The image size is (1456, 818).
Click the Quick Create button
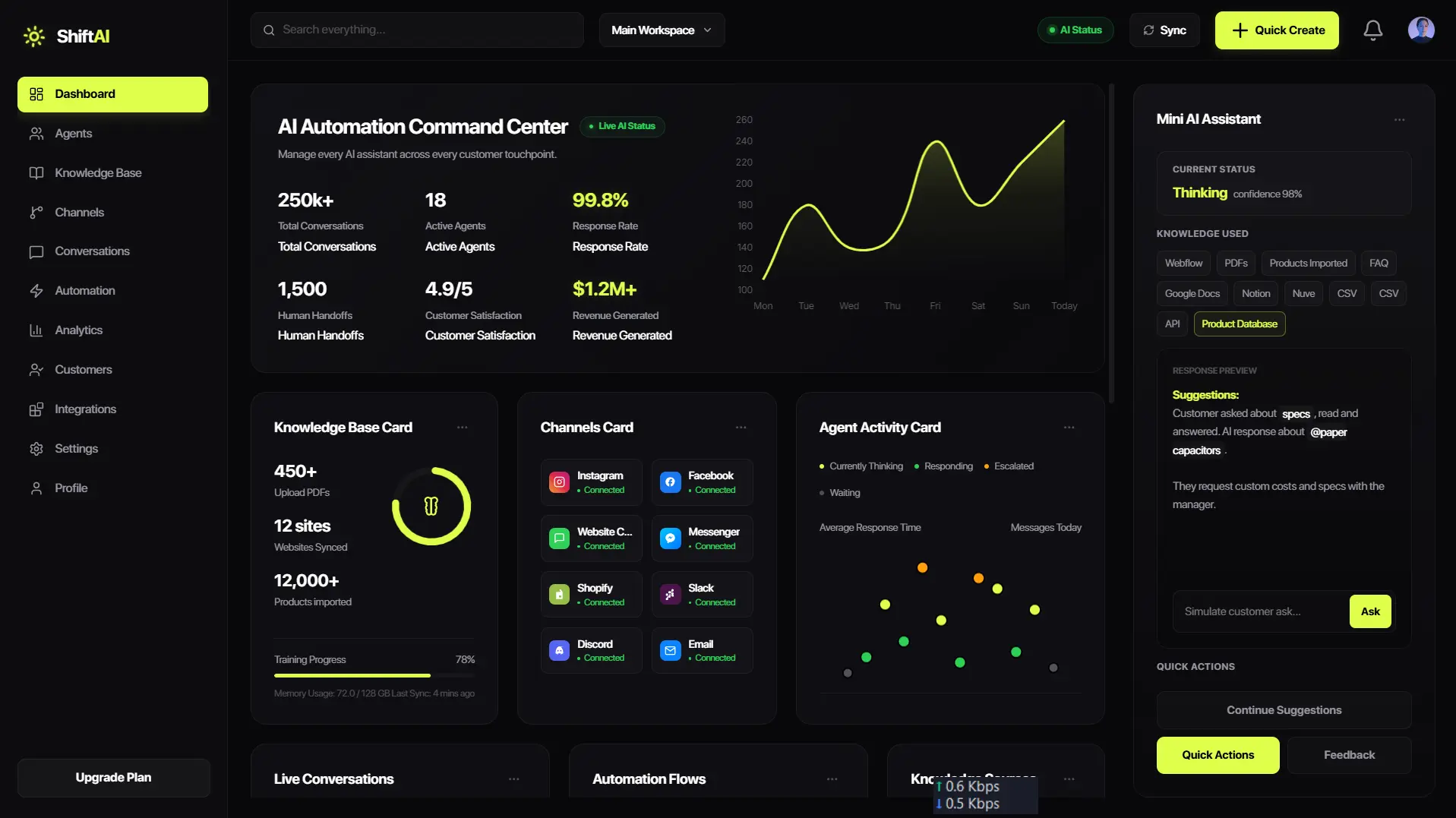(x=1277, y=30)
